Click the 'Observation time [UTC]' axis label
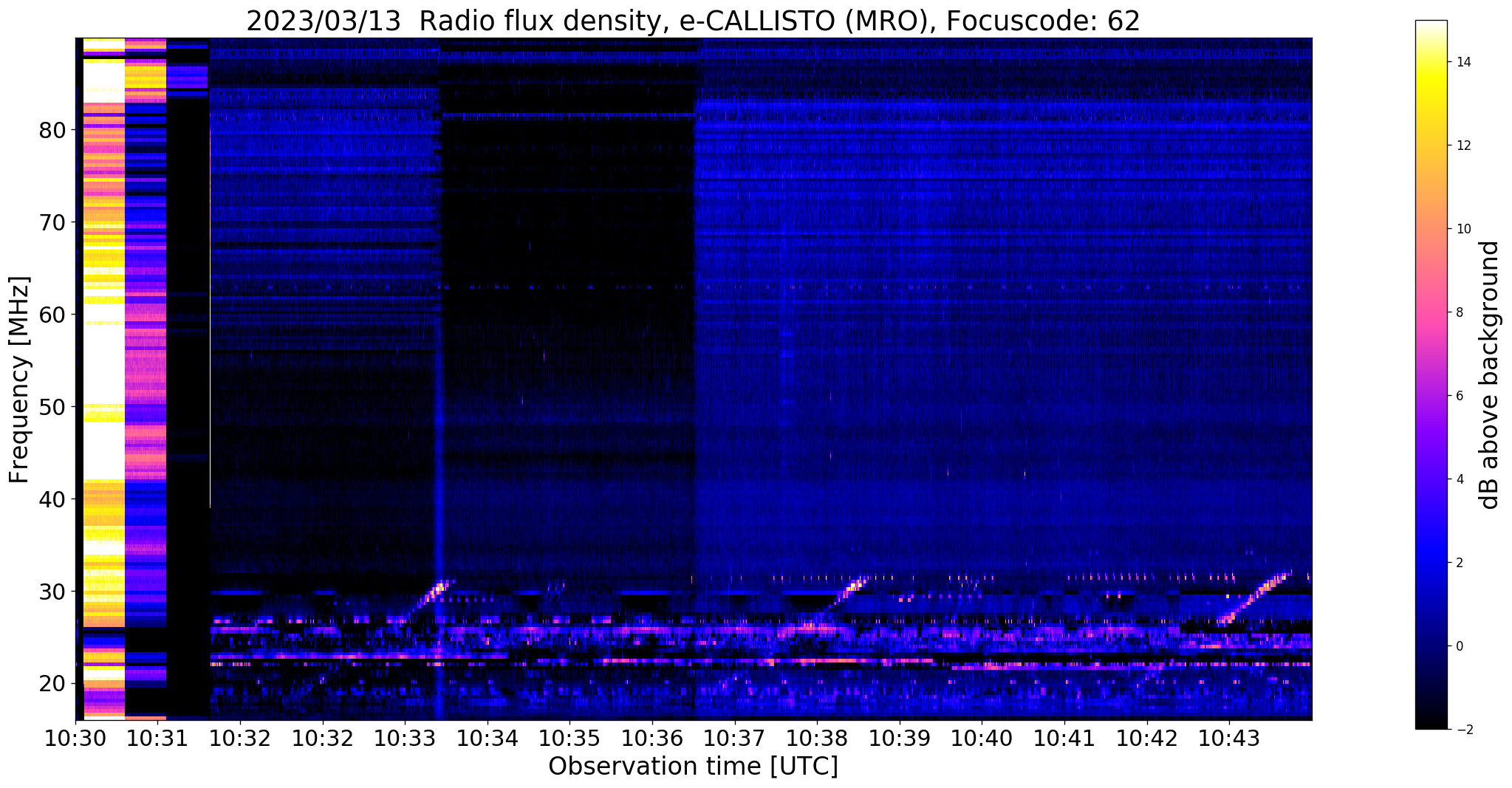Image resolution: width=1512 pixels, height=788 pixels. (x=693, y=767)
